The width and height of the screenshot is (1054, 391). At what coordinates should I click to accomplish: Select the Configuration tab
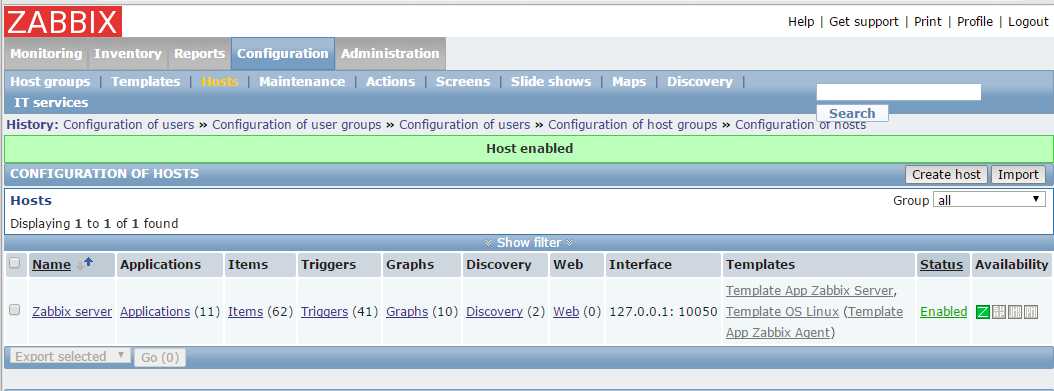click(282, 54)
